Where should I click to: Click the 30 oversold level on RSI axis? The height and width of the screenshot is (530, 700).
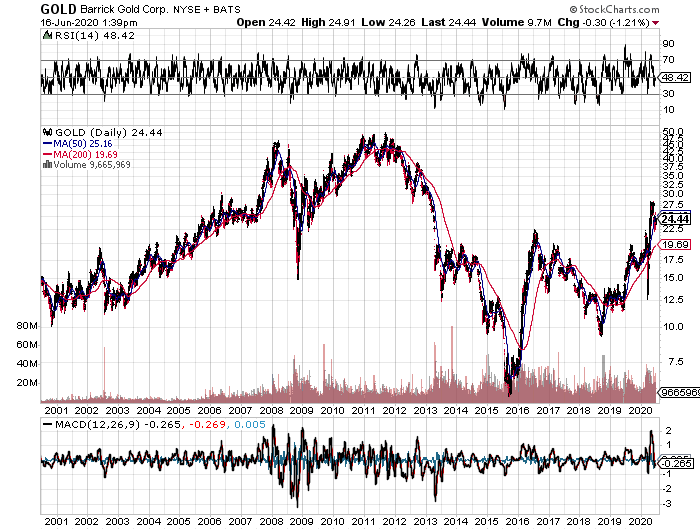click(668, 94)
